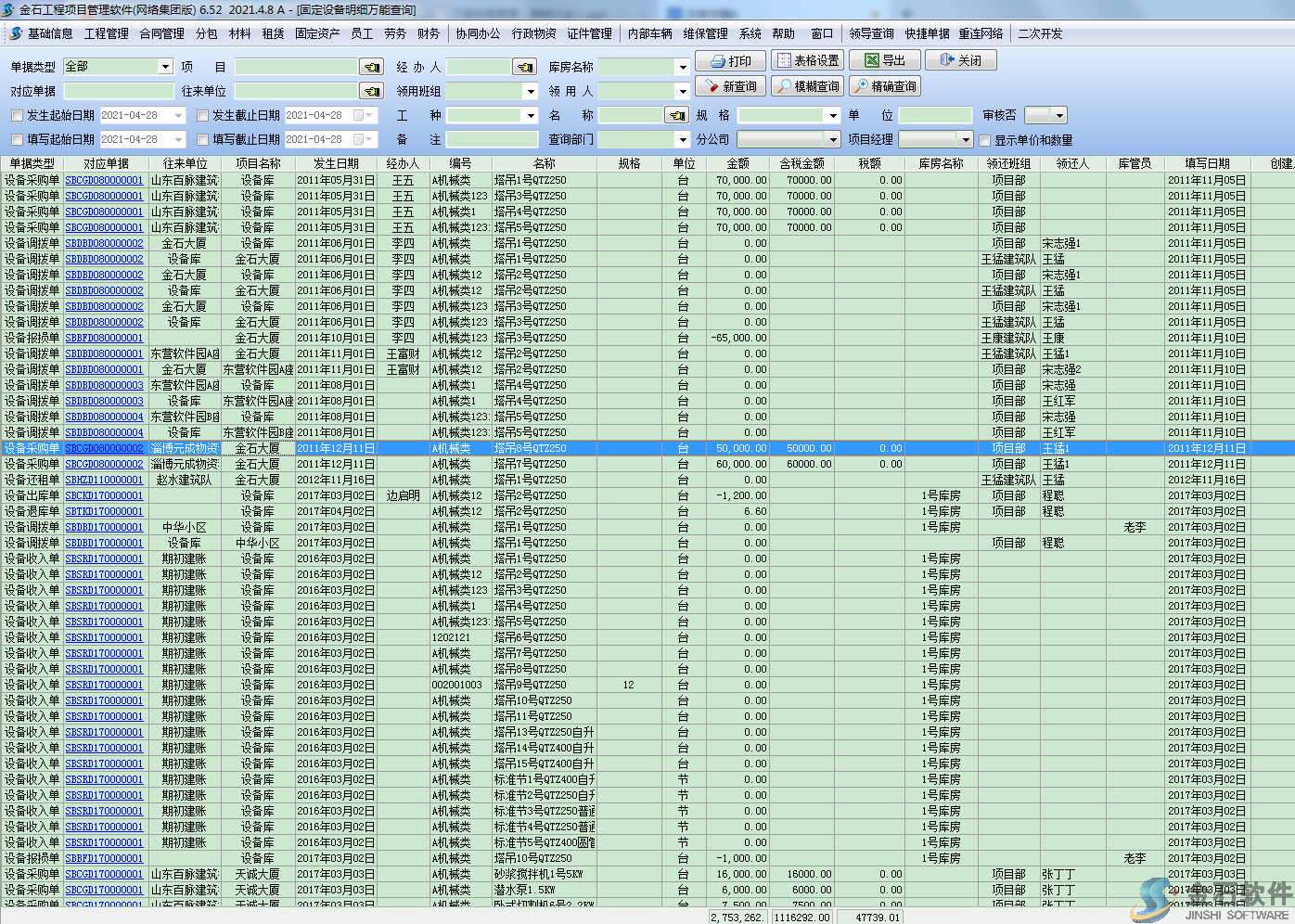Check 显示单价和数量 option

pos(985,141)
